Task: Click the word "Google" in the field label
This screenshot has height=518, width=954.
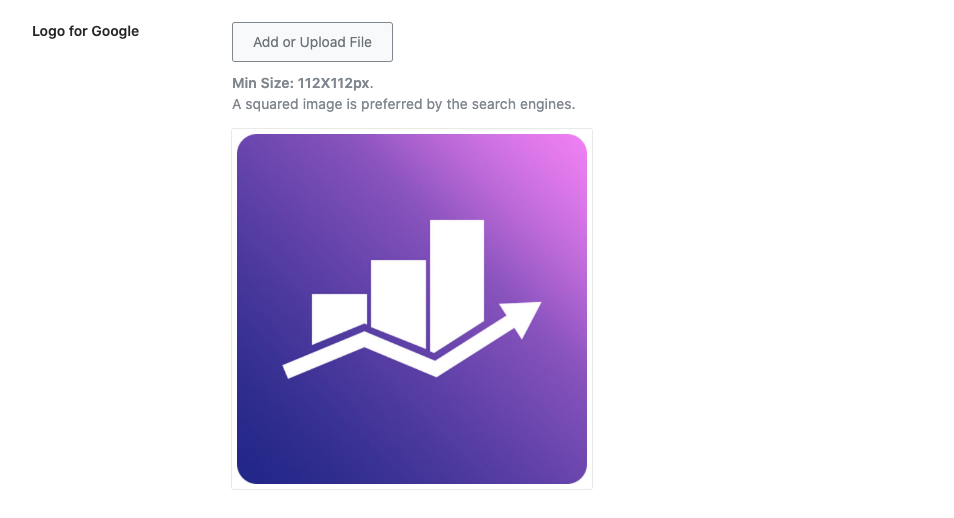Action: click(115, 31)
